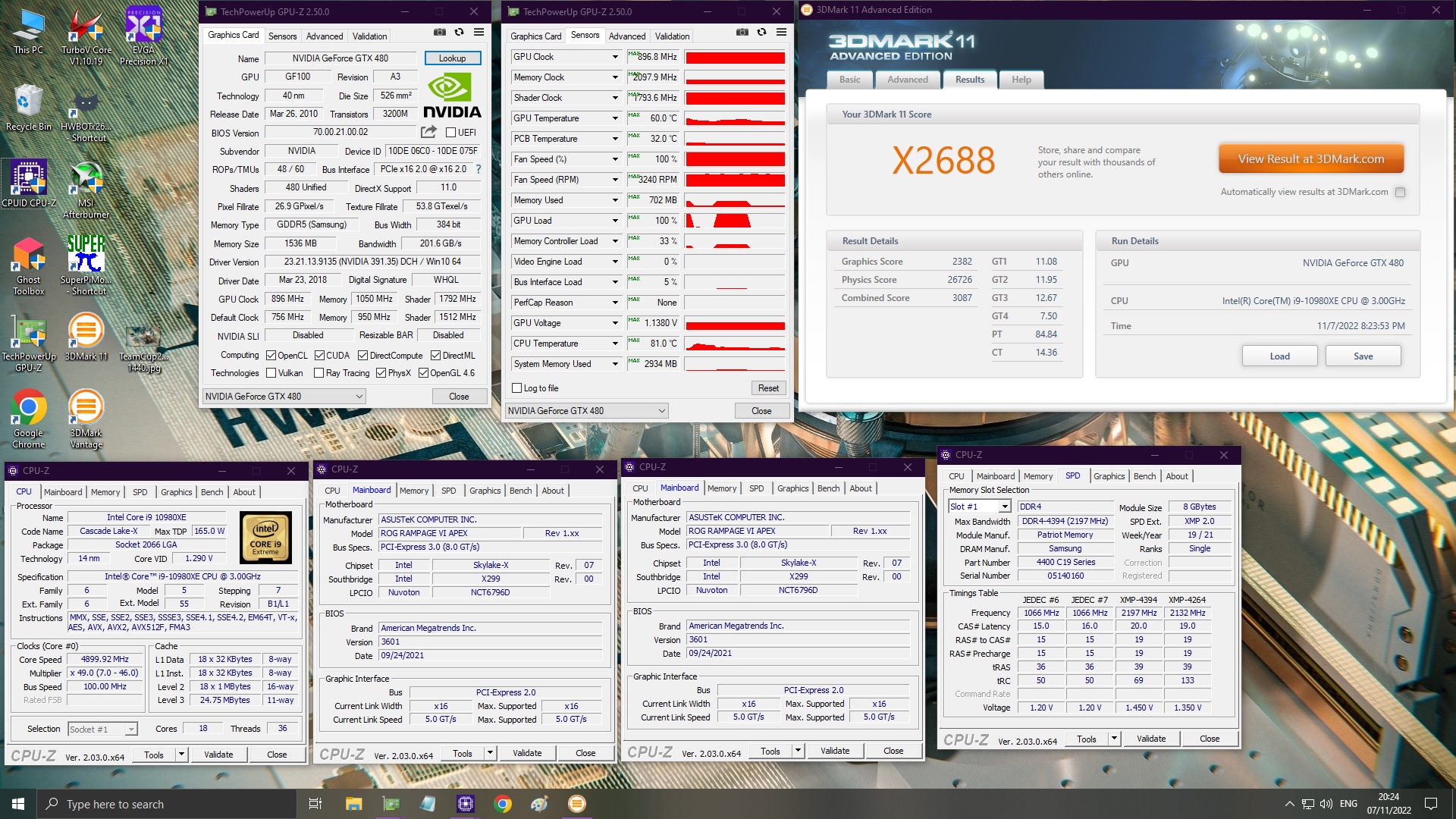Open Ghost Toolbox desktop icon
Image resolution: width=1456 pixels, height=819 pixels.
point(28,266)
